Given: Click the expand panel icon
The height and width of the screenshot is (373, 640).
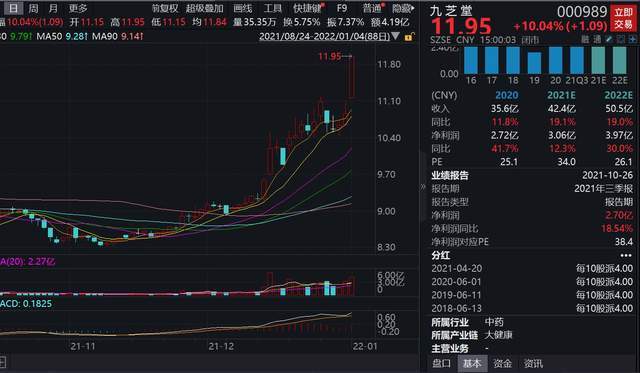Looking at the screenshot, I should (621, 39).
